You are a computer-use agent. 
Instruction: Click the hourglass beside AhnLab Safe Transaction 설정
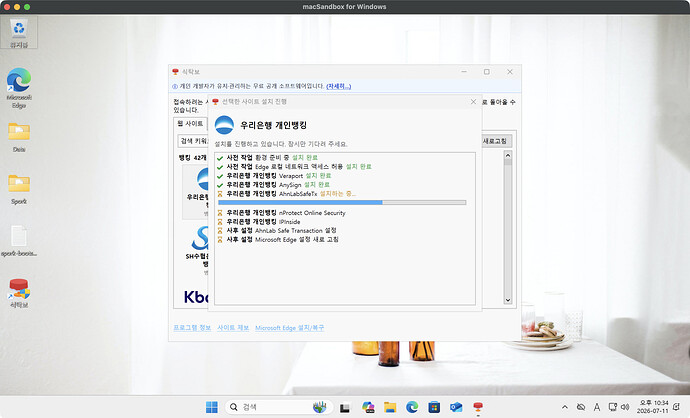220,231
